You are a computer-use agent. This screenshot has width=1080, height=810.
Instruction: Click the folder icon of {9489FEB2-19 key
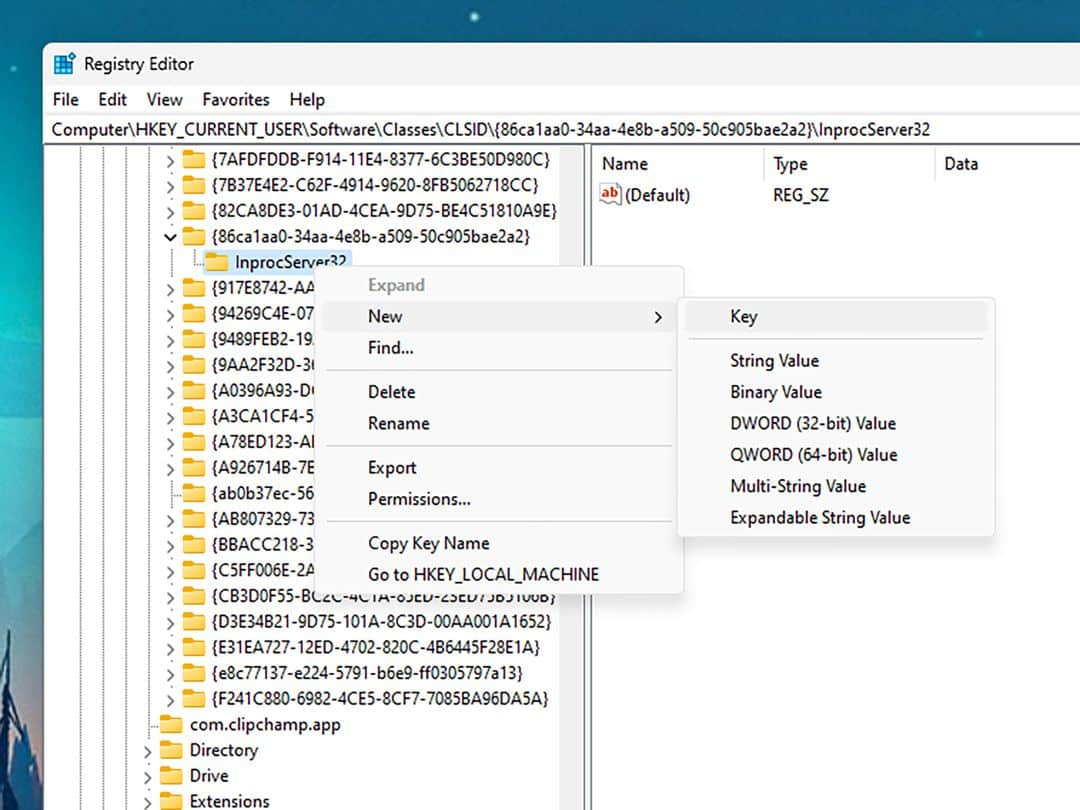pyautogui.click(x=194, y=340)
